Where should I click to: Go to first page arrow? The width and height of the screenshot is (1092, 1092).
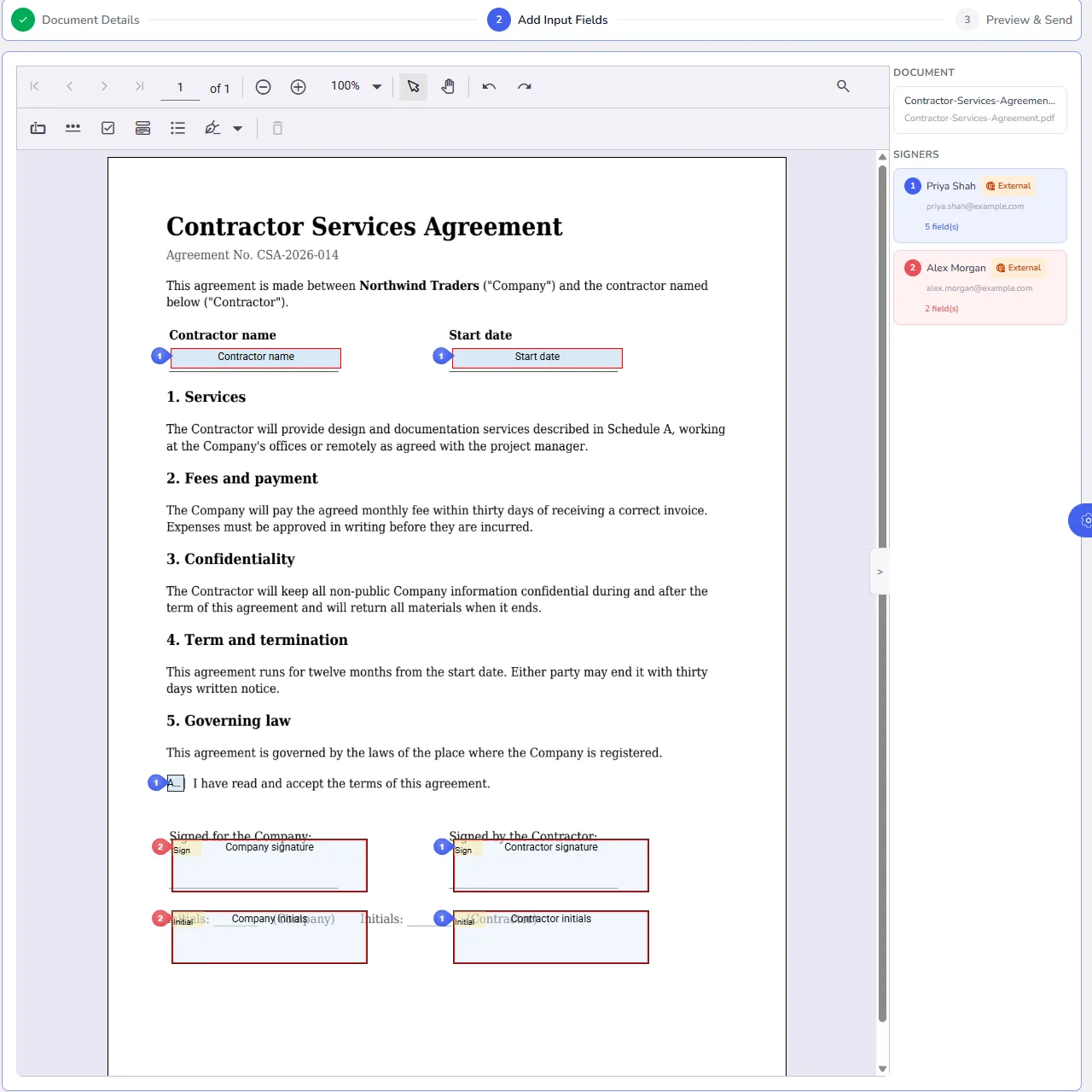34,86
